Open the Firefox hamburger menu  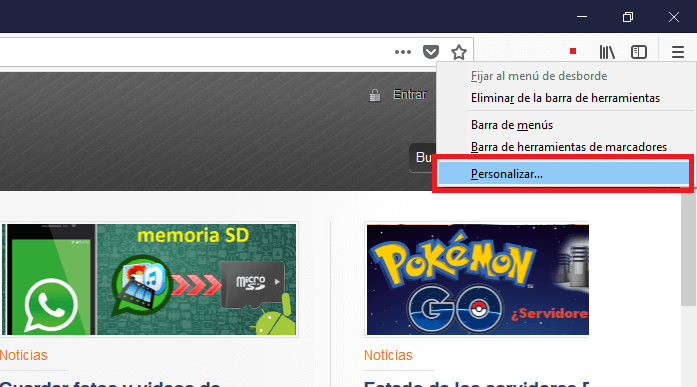point(677,52)
